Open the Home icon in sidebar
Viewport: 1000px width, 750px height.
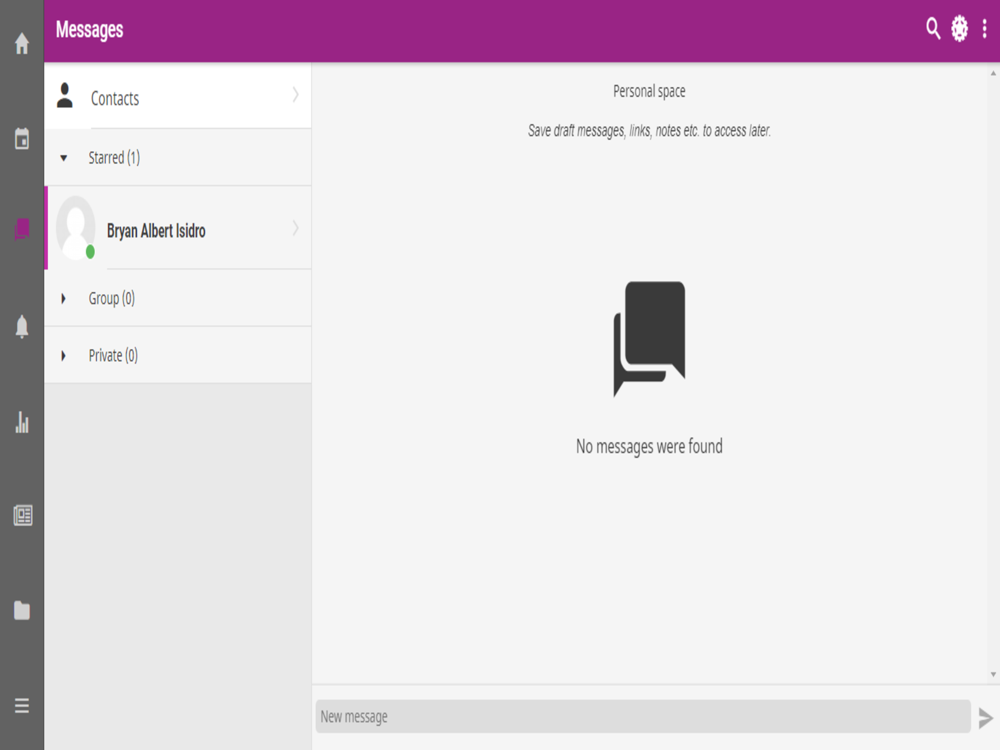pyautogui.click(x=22, y=43)
